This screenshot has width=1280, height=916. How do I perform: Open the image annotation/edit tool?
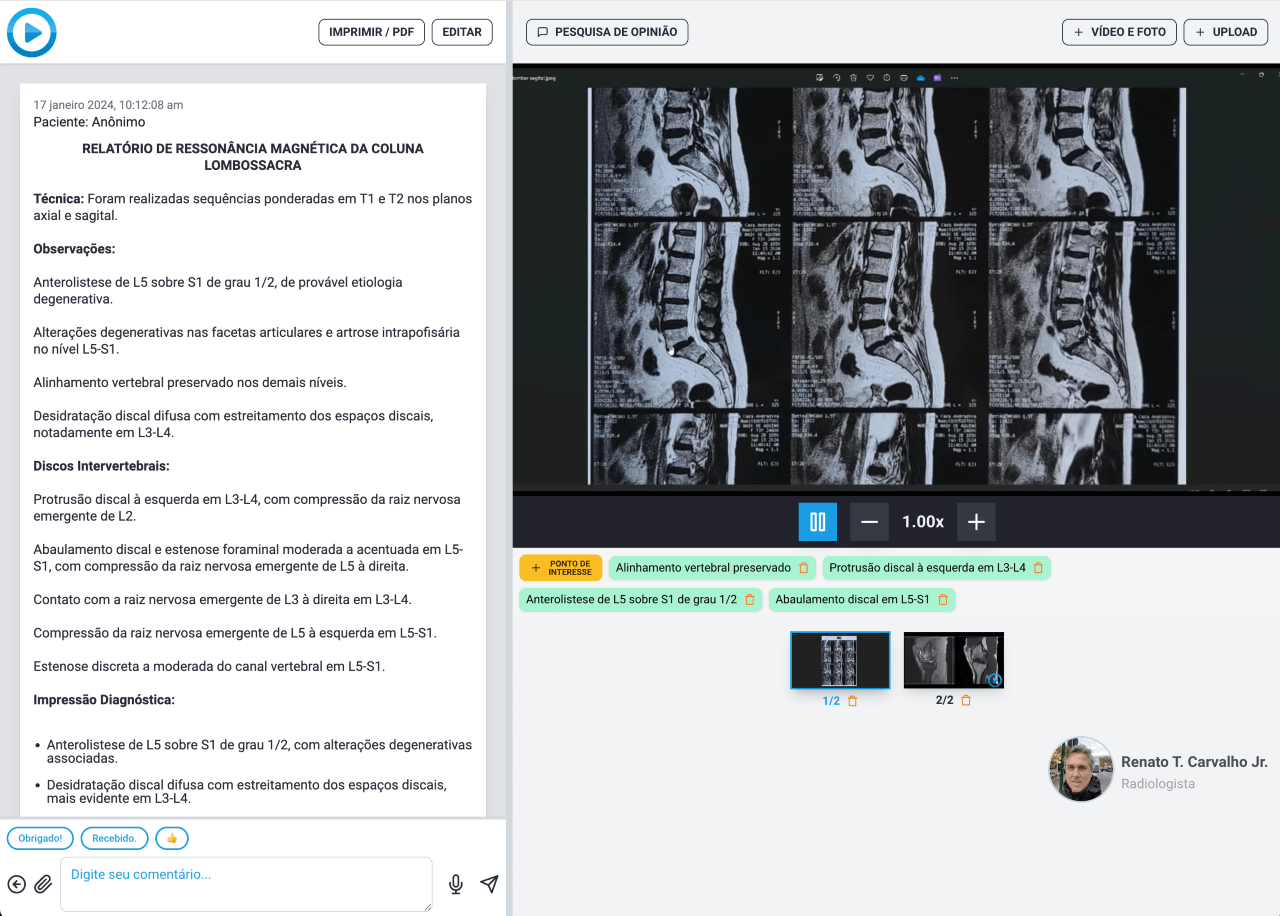pyautogui.click(x=819, y=78)
